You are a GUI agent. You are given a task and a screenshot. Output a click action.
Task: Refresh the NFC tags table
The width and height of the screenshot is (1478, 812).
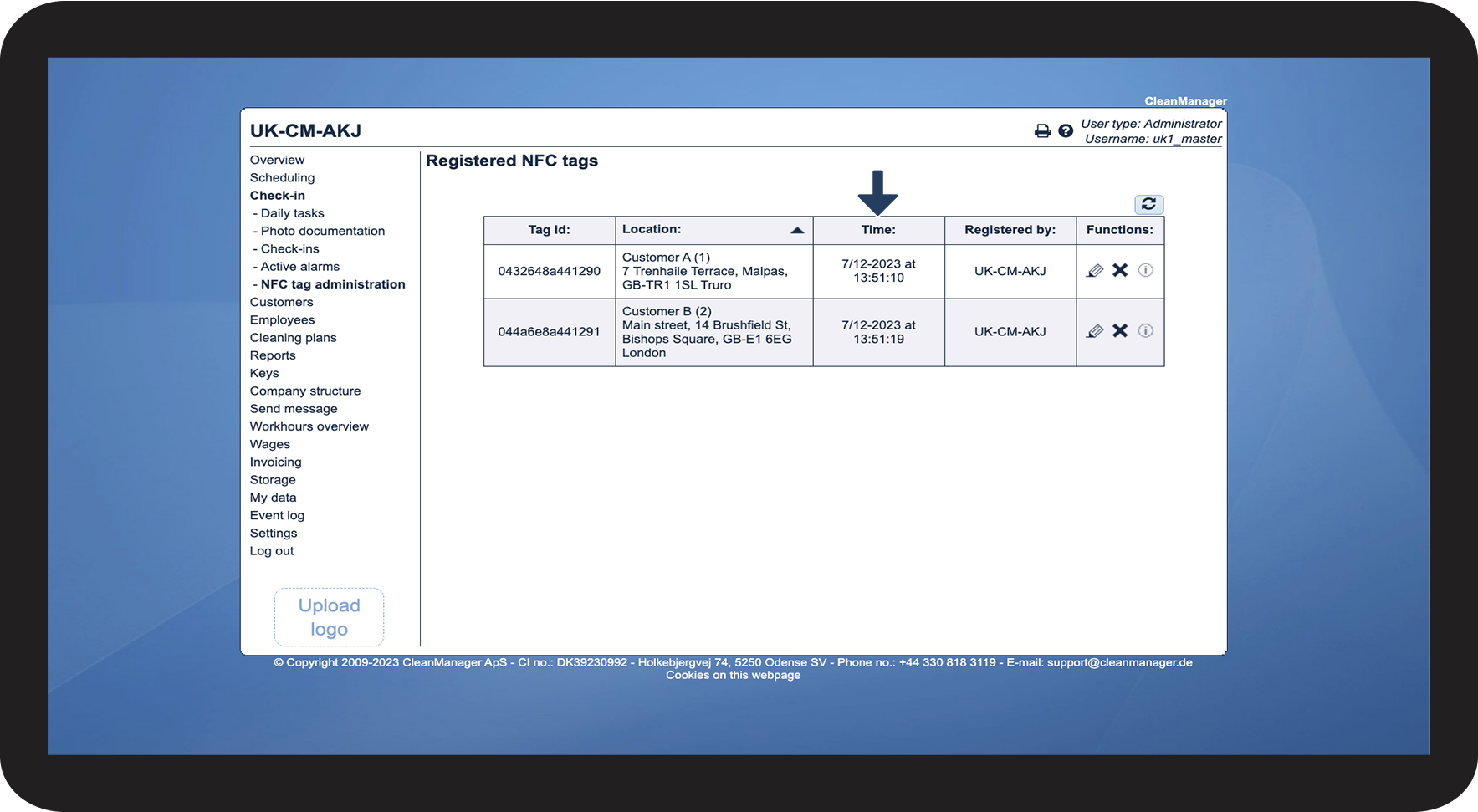1148,204
